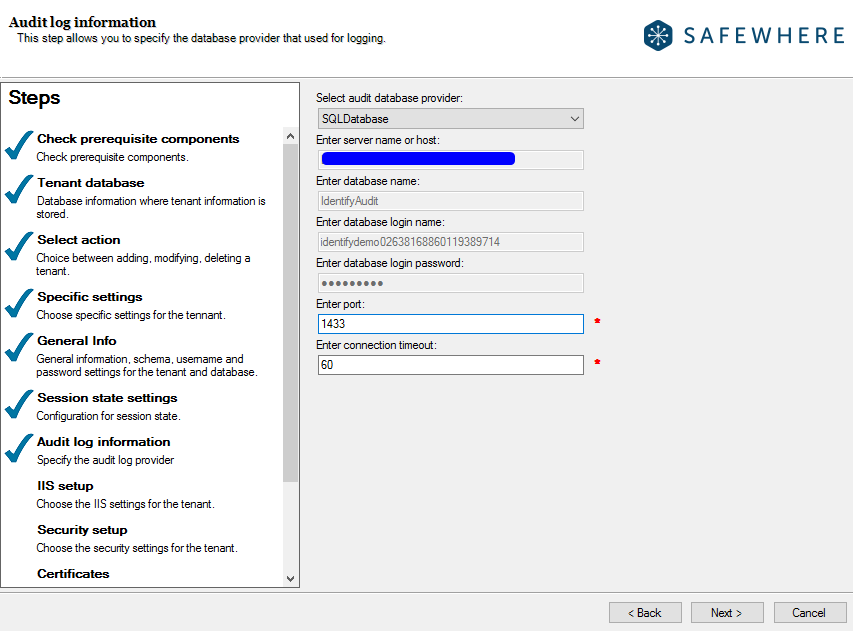Click the dropdown arrow on SQLDatabase selector
Image resolution: width=853 pixels, height=631 pixels.
click(576, 118)
